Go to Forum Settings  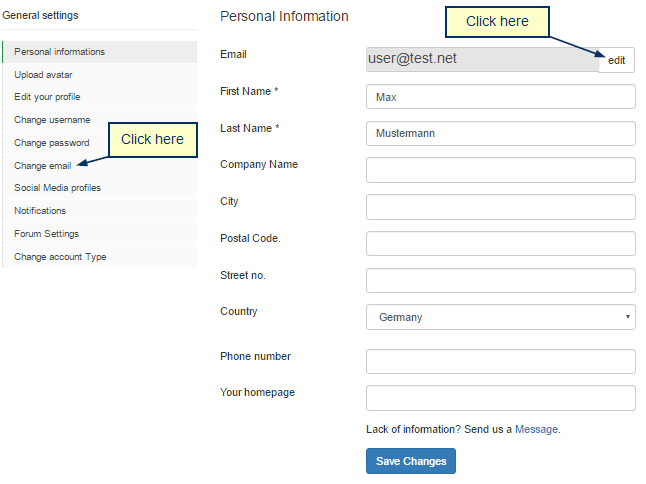(x=100, y=234)
